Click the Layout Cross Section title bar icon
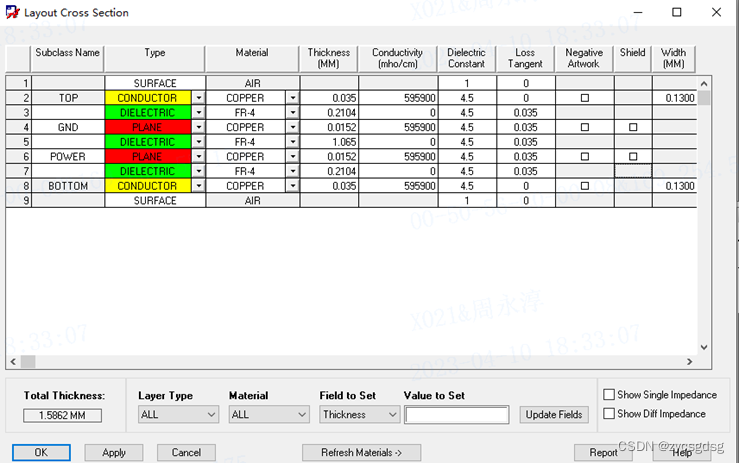Viewport: 739px width, 463px height. click(12, 13)
